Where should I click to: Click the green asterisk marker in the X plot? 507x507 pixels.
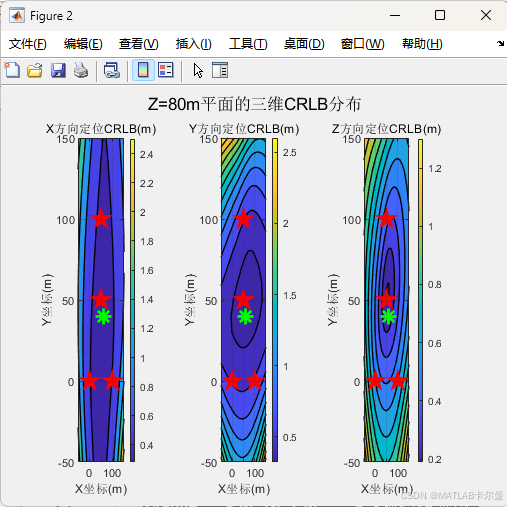point(103,317)
